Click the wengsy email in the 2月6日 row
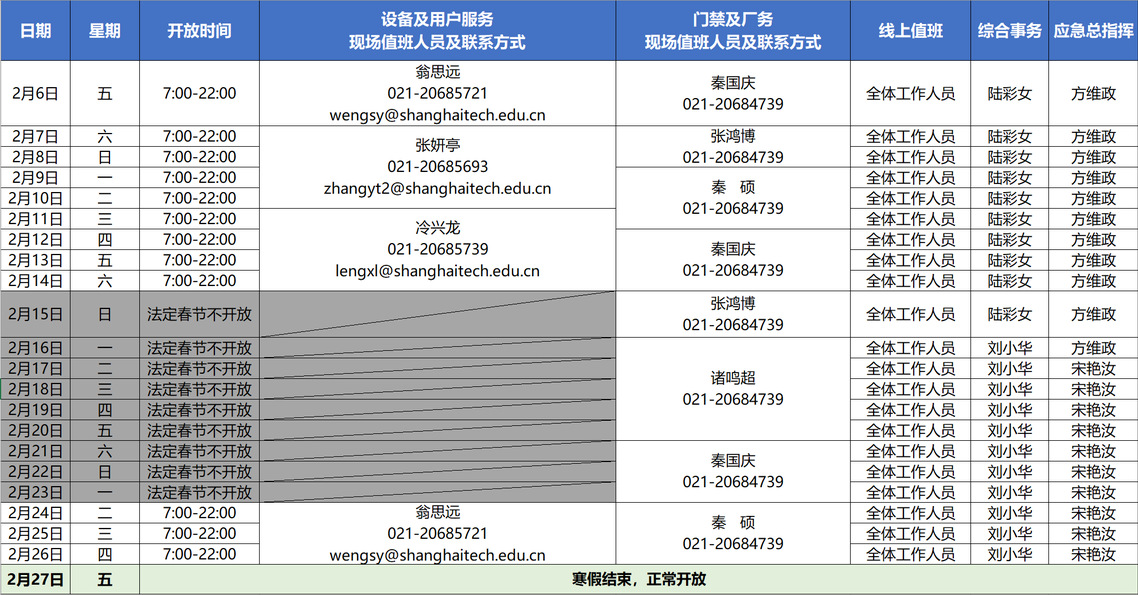The width and height of the screenshot is (1138, 595). coord(437,115)
